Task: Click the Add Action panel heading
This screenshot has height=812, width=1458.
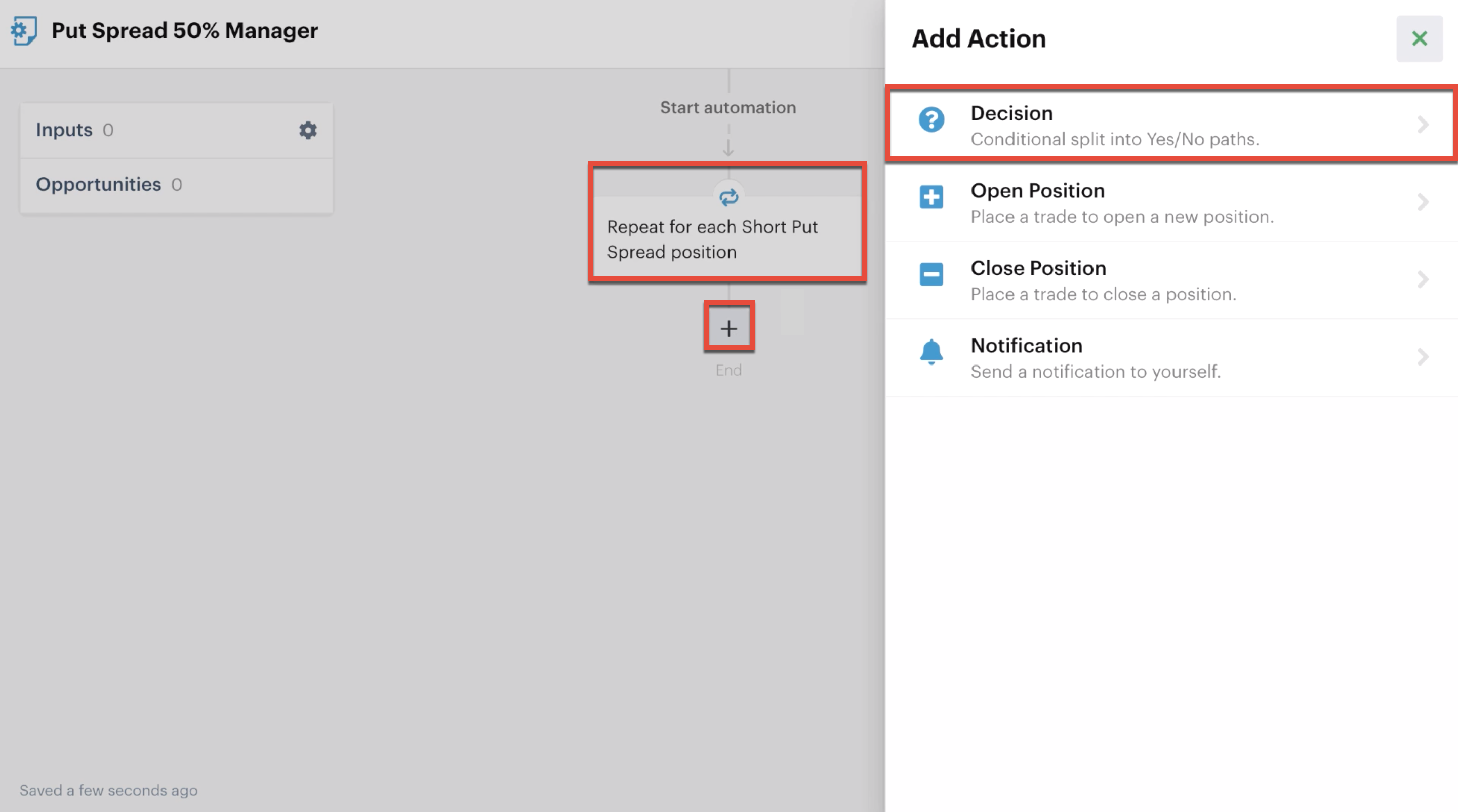Action: tap(979, 38)
